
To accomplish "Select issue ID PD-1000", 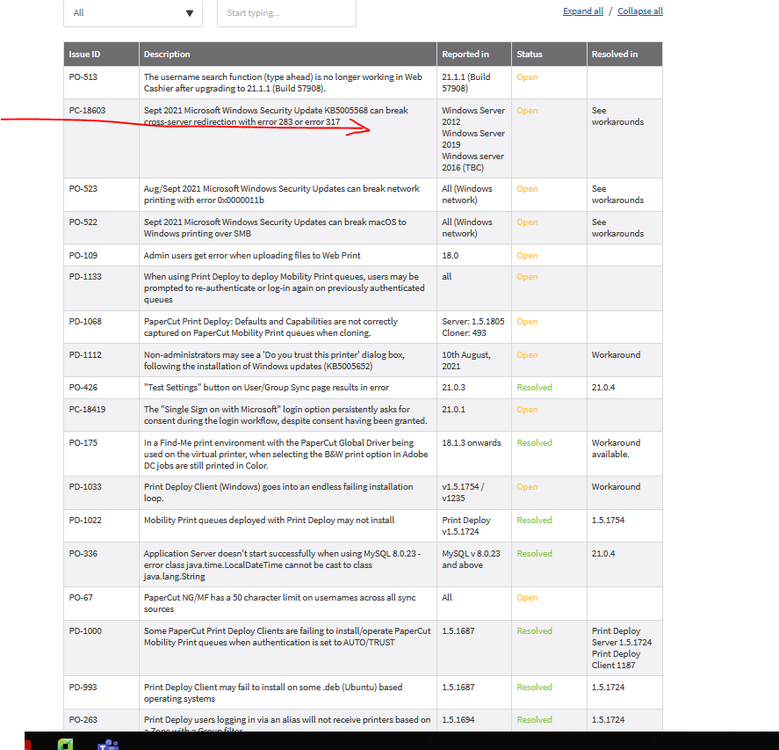I will 85,631.
